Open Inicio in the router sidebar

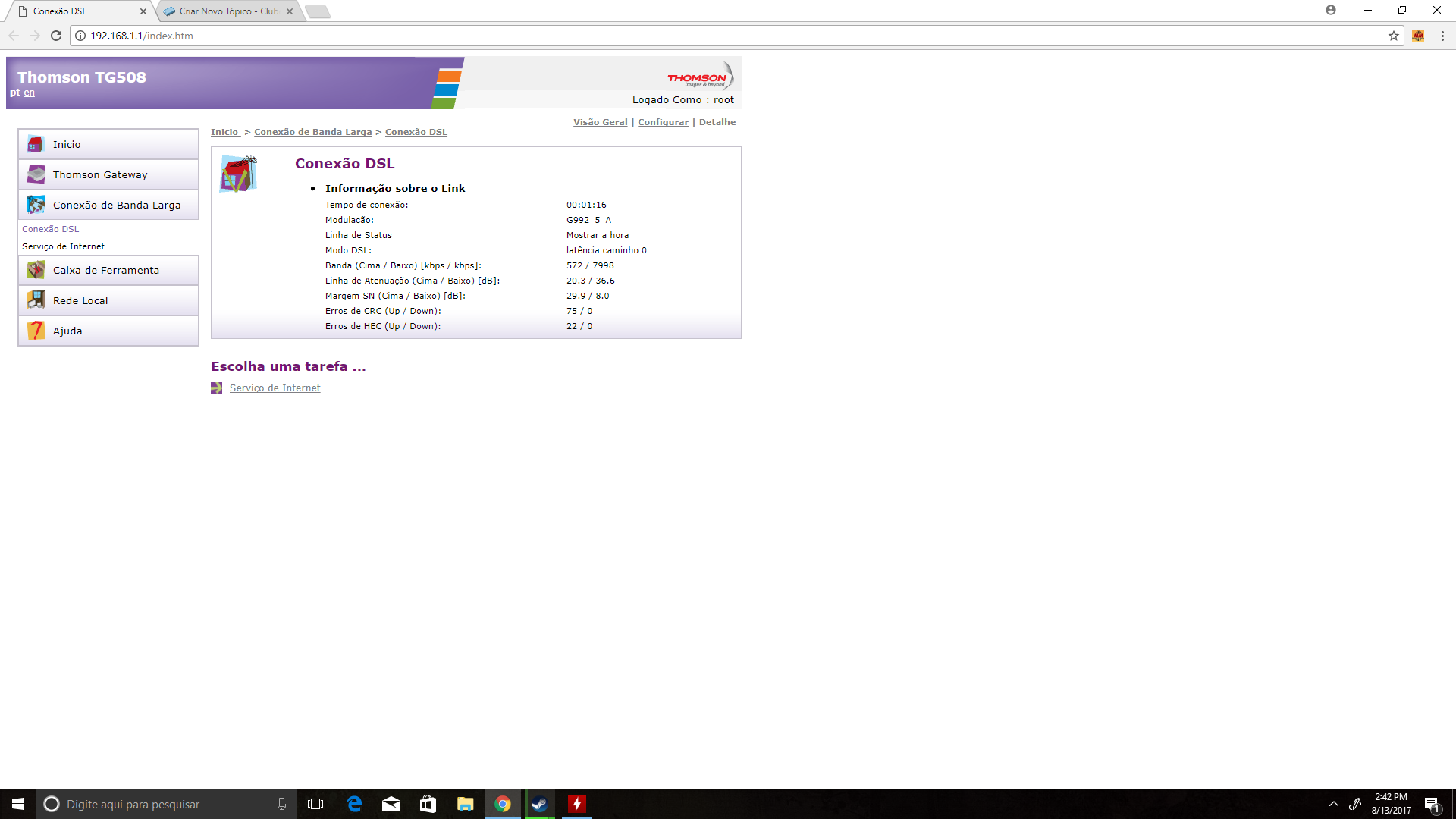pos(108,144)
